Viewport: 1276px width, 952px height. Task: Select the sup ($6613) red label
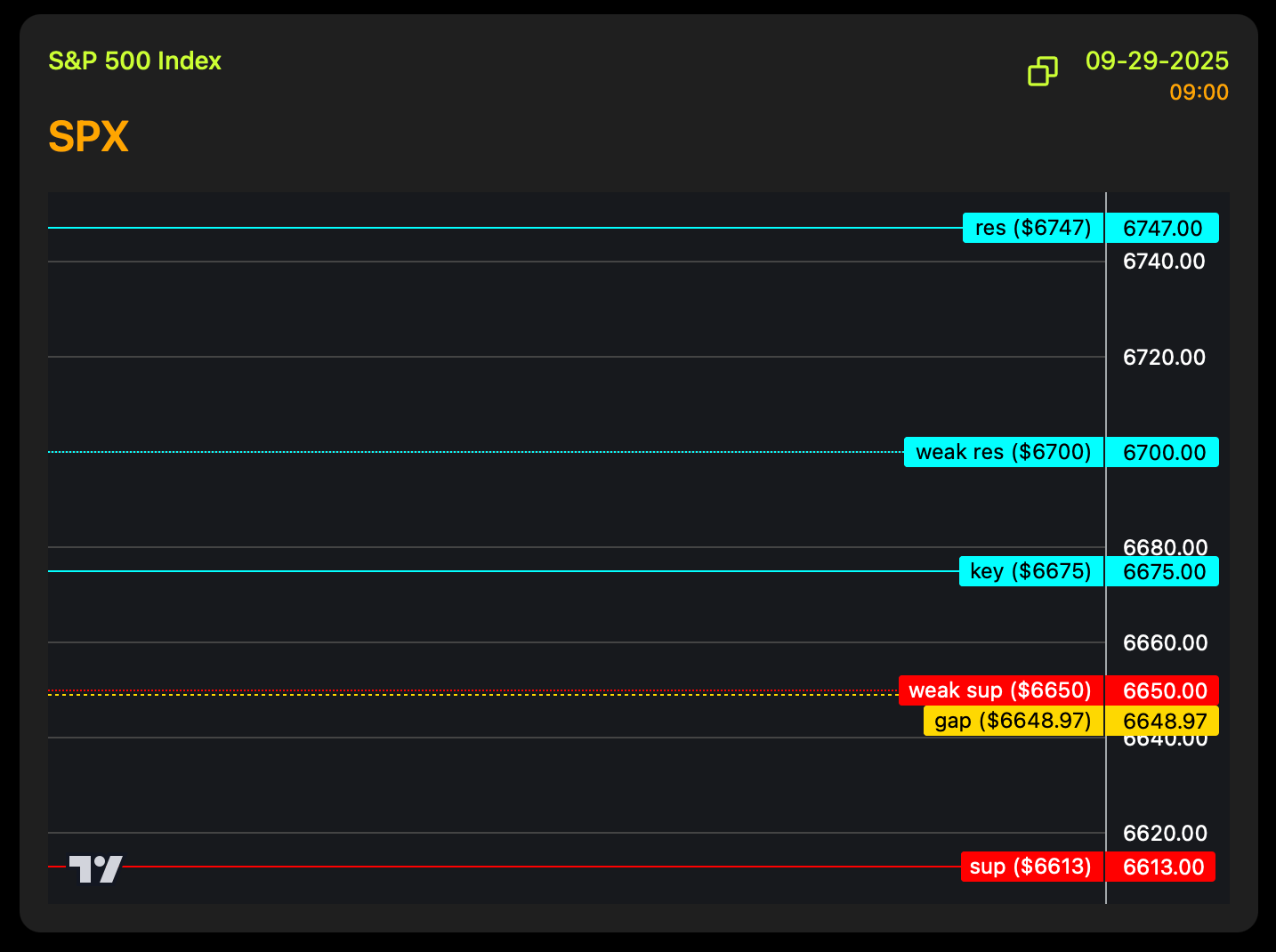[1030, 867]
